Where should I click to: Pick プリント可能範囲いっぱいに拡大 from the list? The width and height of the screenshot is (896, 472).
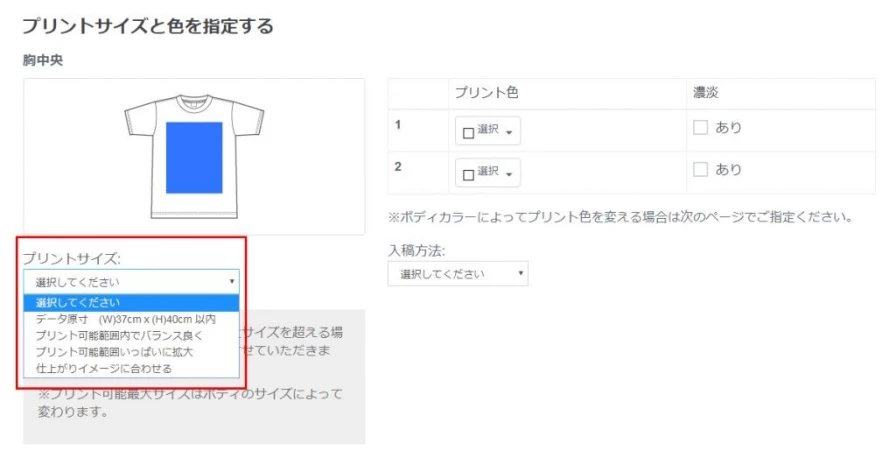coord(114,352)
